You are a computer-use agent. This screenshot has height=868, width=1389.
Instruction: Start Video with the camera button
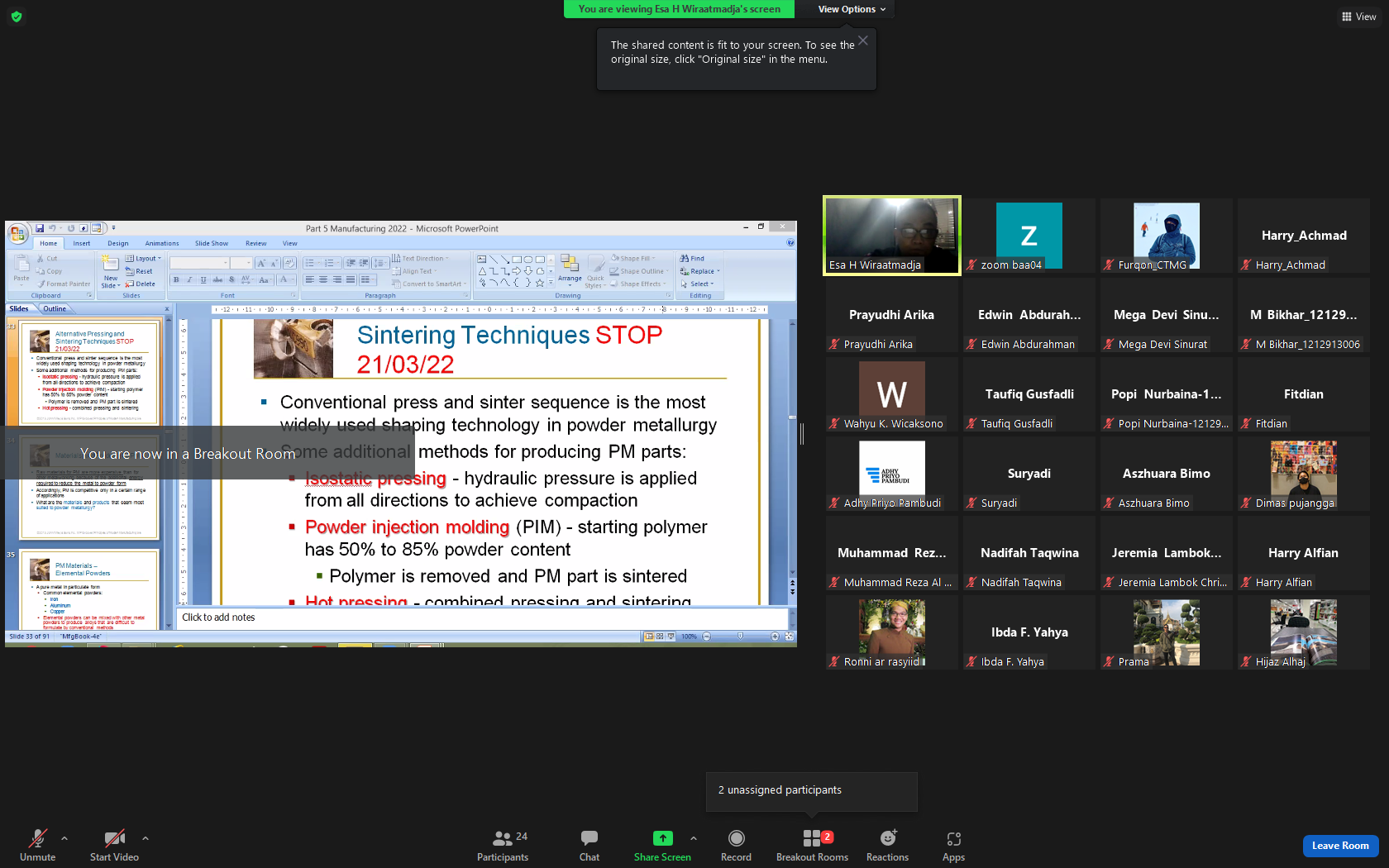(x=114, y=845)
